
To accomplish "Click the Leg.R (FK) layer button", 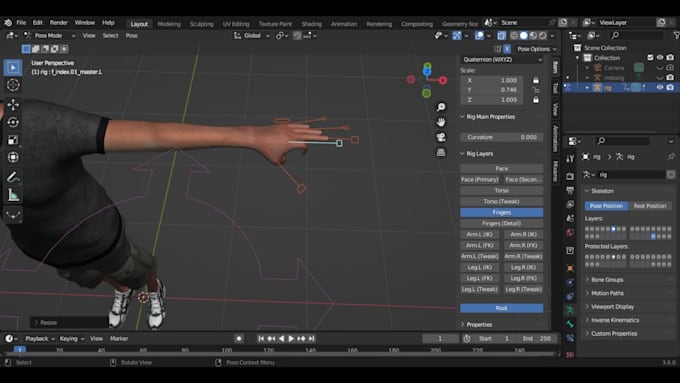I will (523, 278).
